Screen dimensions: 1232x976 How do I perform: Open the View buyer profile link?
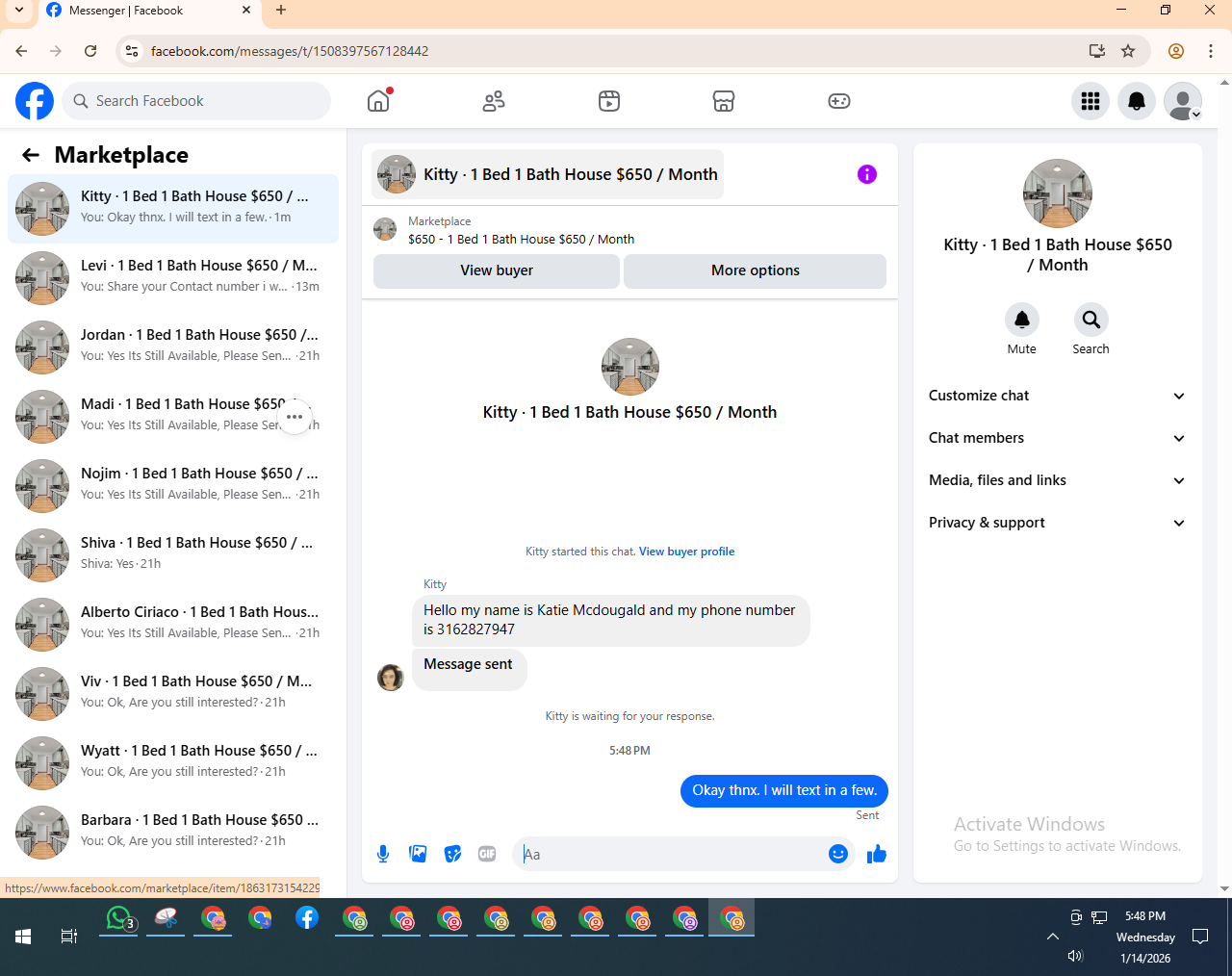coord(686,552)
